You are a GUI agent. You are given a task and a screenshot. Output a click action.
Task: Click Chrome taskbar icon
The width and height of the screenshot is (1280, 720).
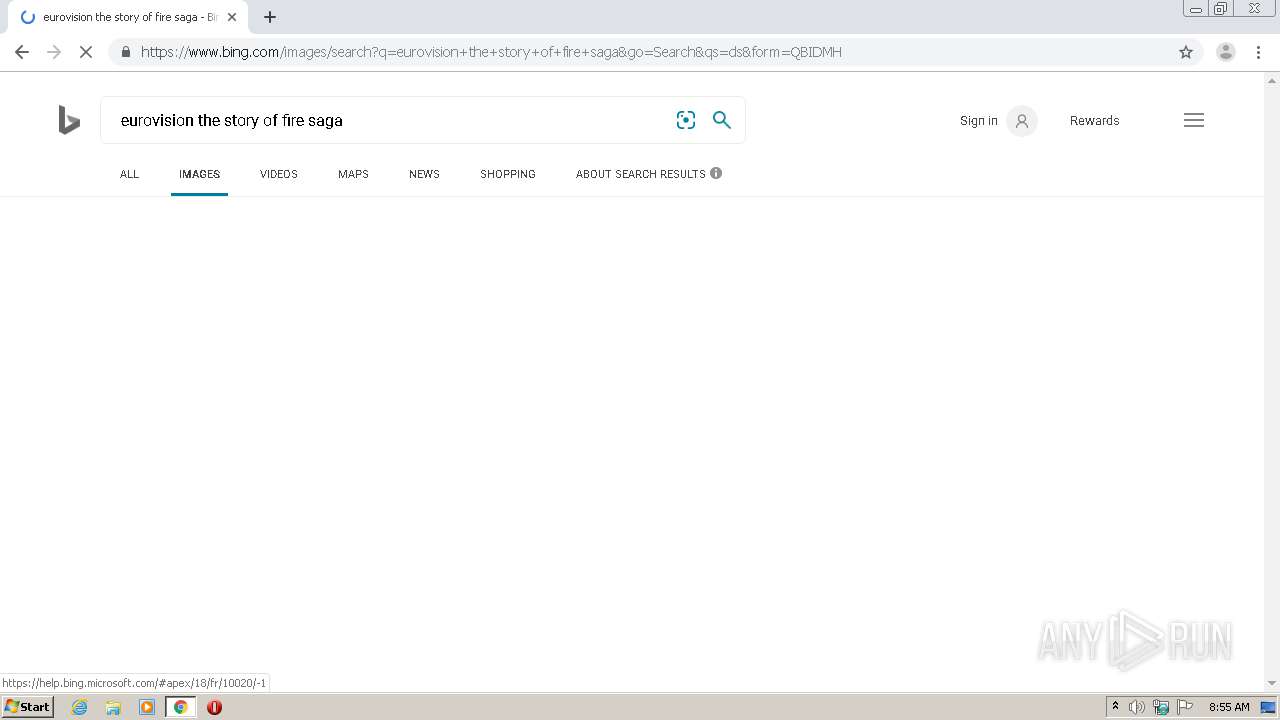[181, 707]
